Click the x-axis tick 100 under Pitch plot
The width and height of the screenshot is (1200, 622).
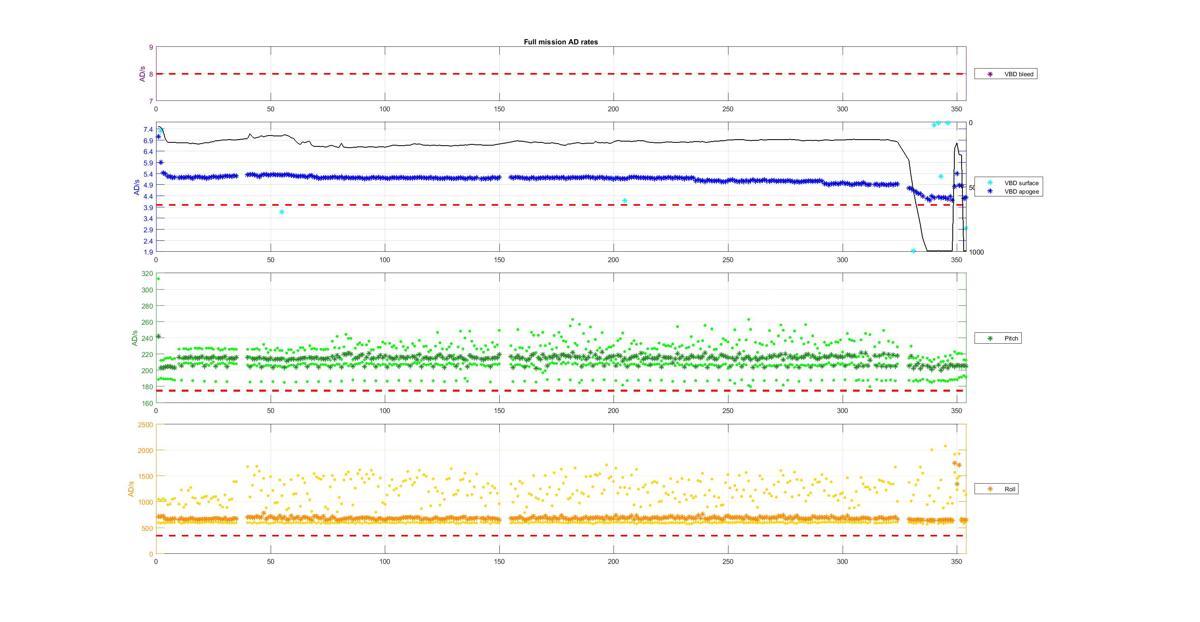(x=385, y=410)
